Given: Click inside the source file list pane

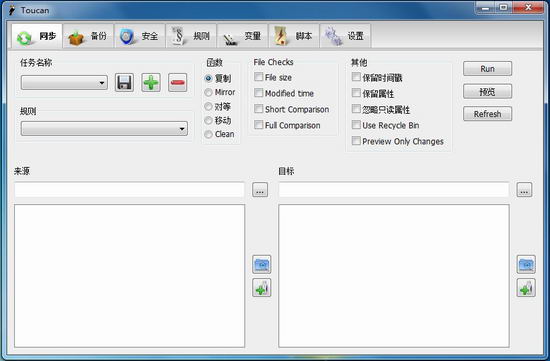Looking at the screenshot, I should (129, 276).
